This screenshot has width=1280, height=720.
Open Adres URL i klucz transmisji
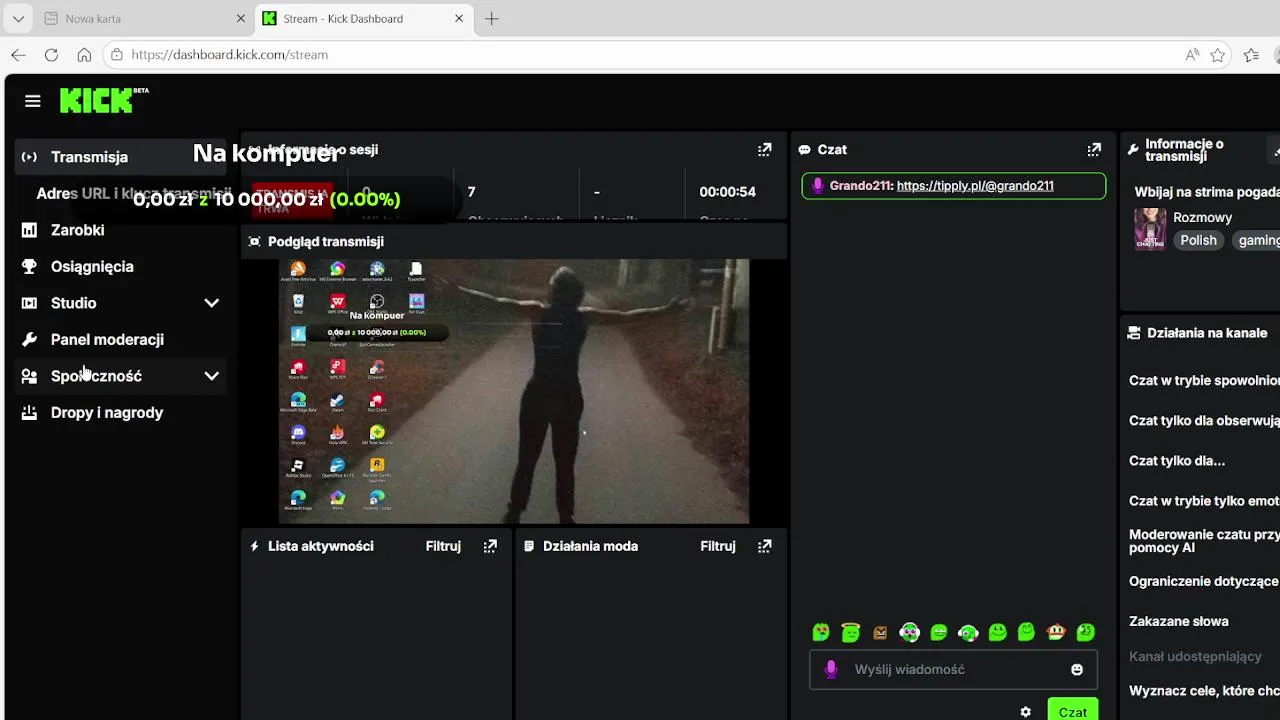pyautogui.click(x=134, y=194)
